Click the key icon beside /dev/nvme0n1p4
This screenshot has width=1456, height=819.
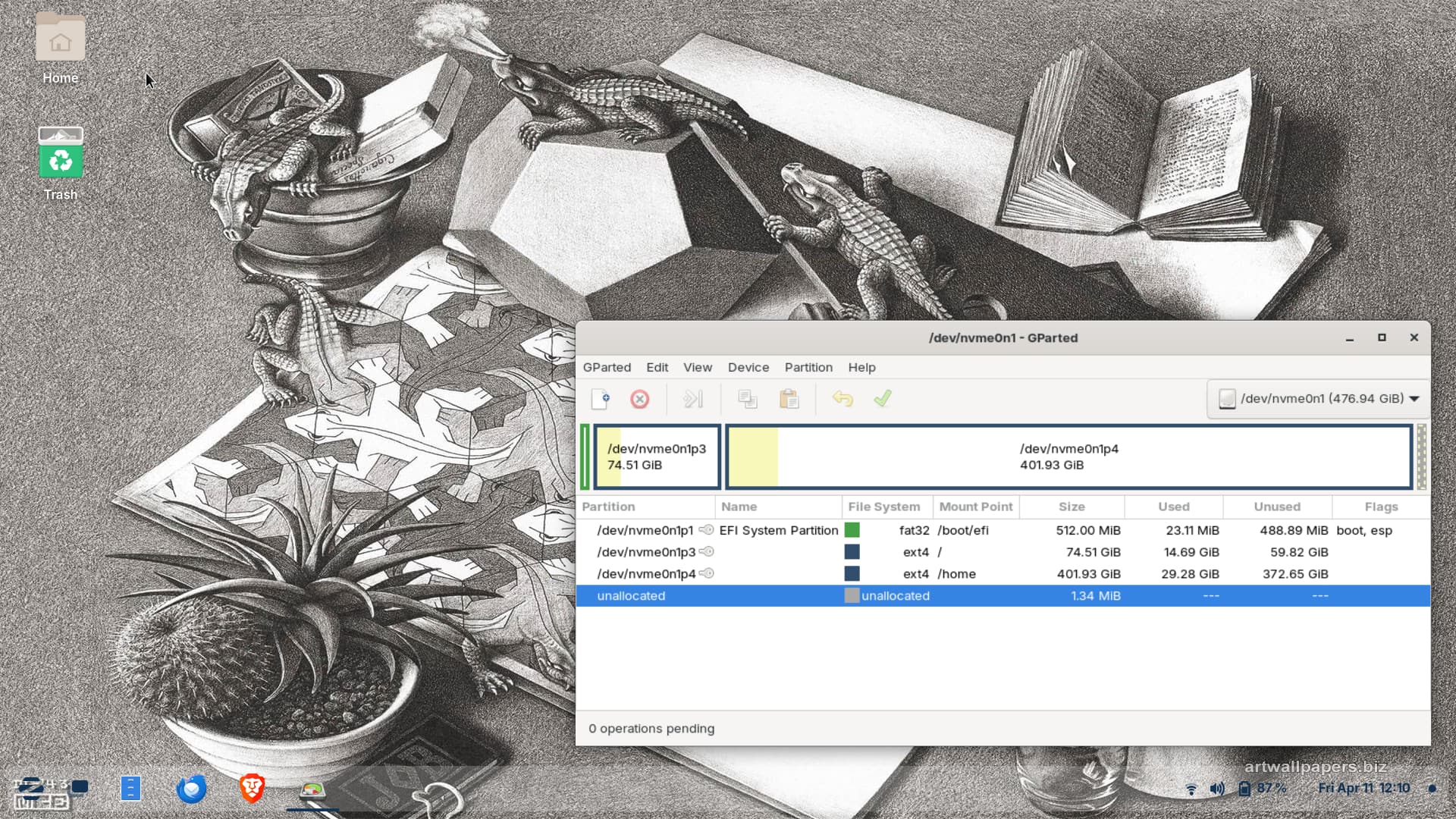706,573
